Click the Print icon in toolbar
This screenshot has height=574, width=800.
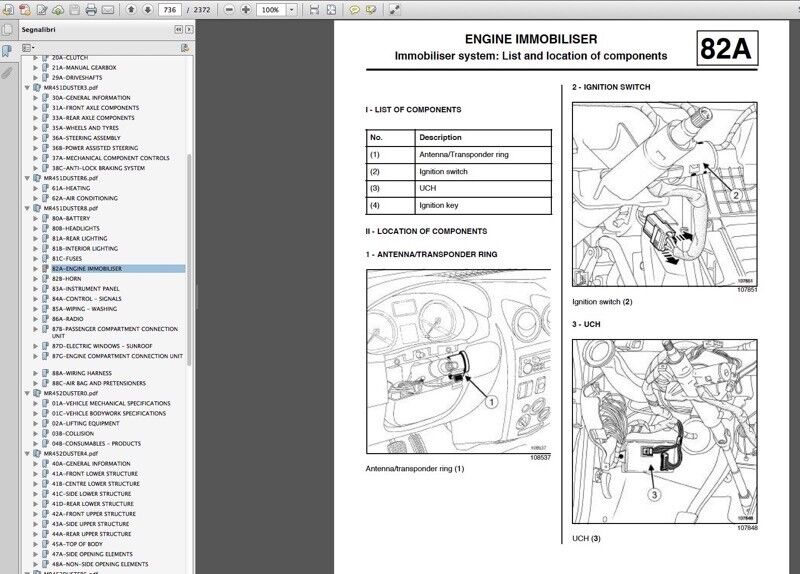[91, 9]
